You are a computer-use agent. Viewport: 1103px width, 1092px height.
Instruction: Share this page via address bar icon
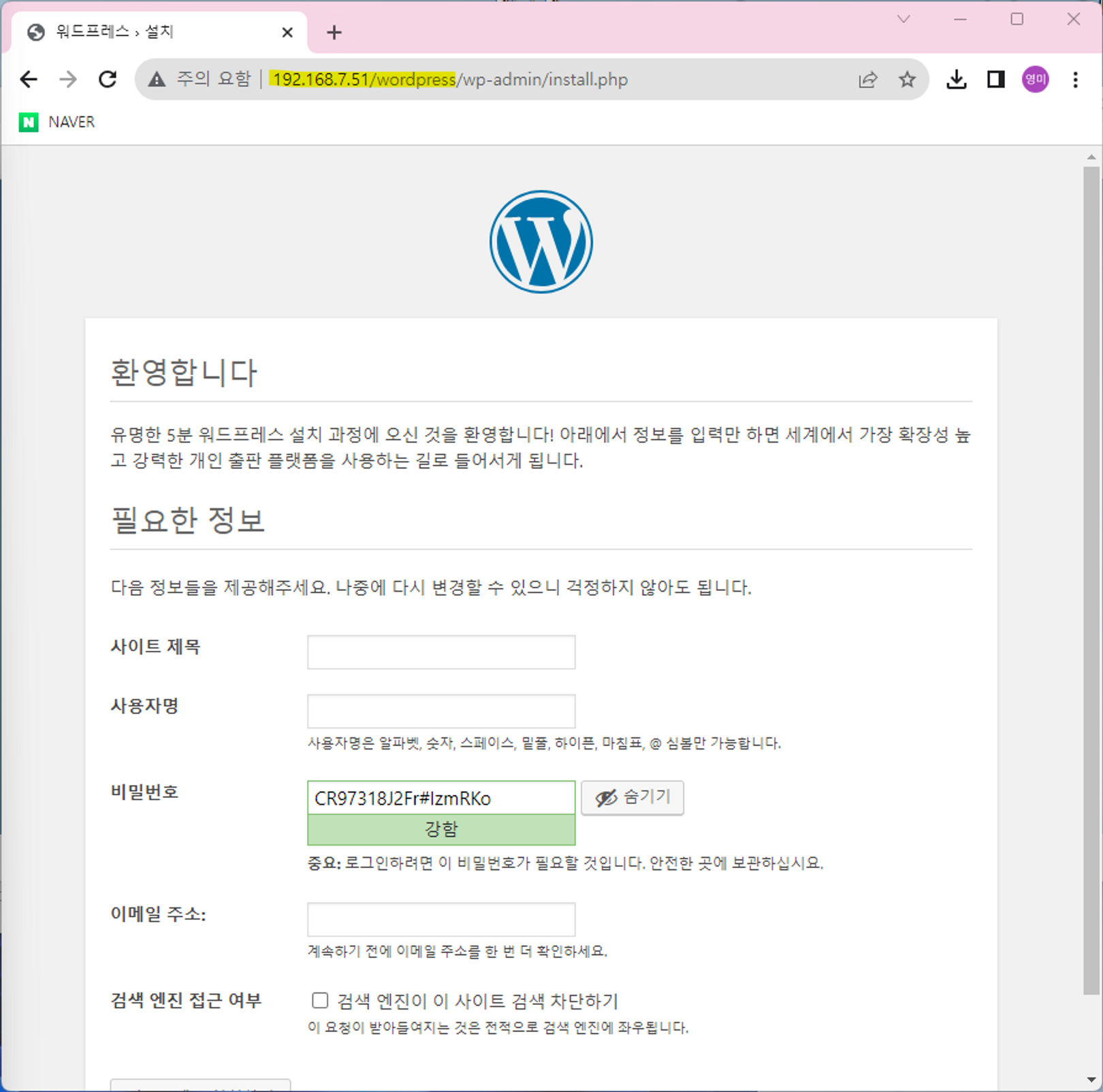pos(868,80)
